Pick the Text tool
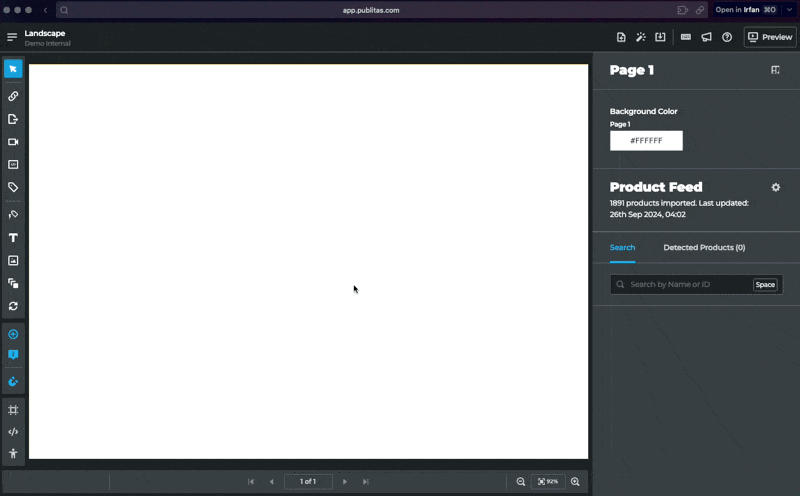The image size is (800, 496). (13, 238)
